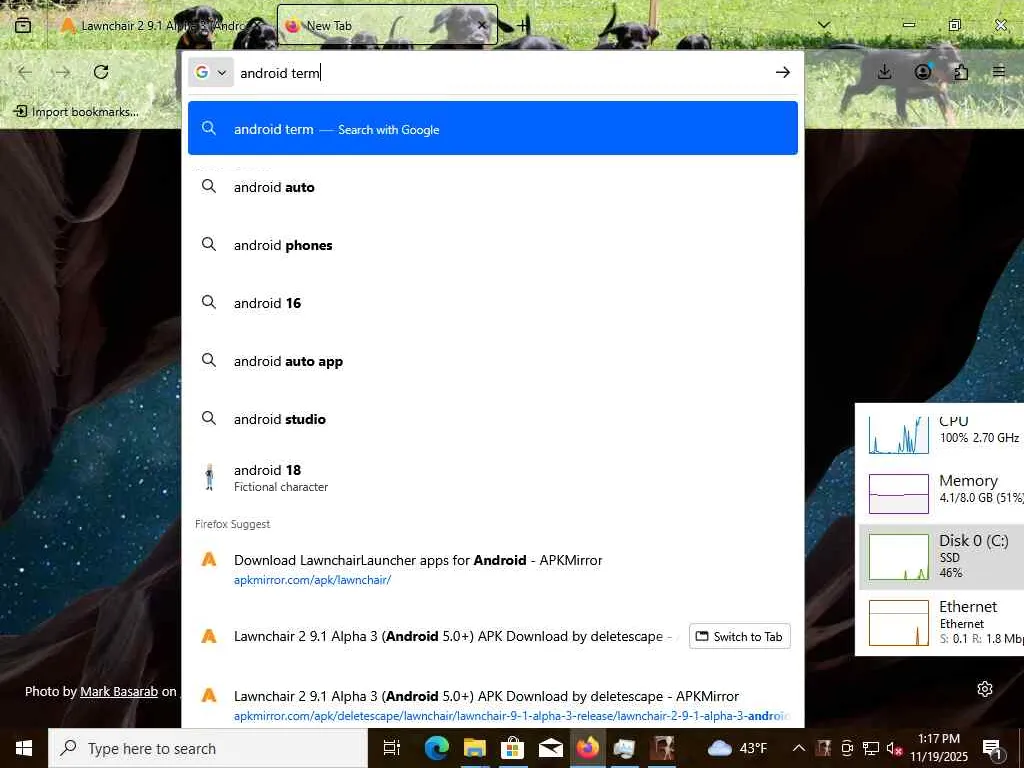This screenshot has width=1024, height=768.
Task: Open Microsoft Store from the taskbar
Action: point(513,748)
